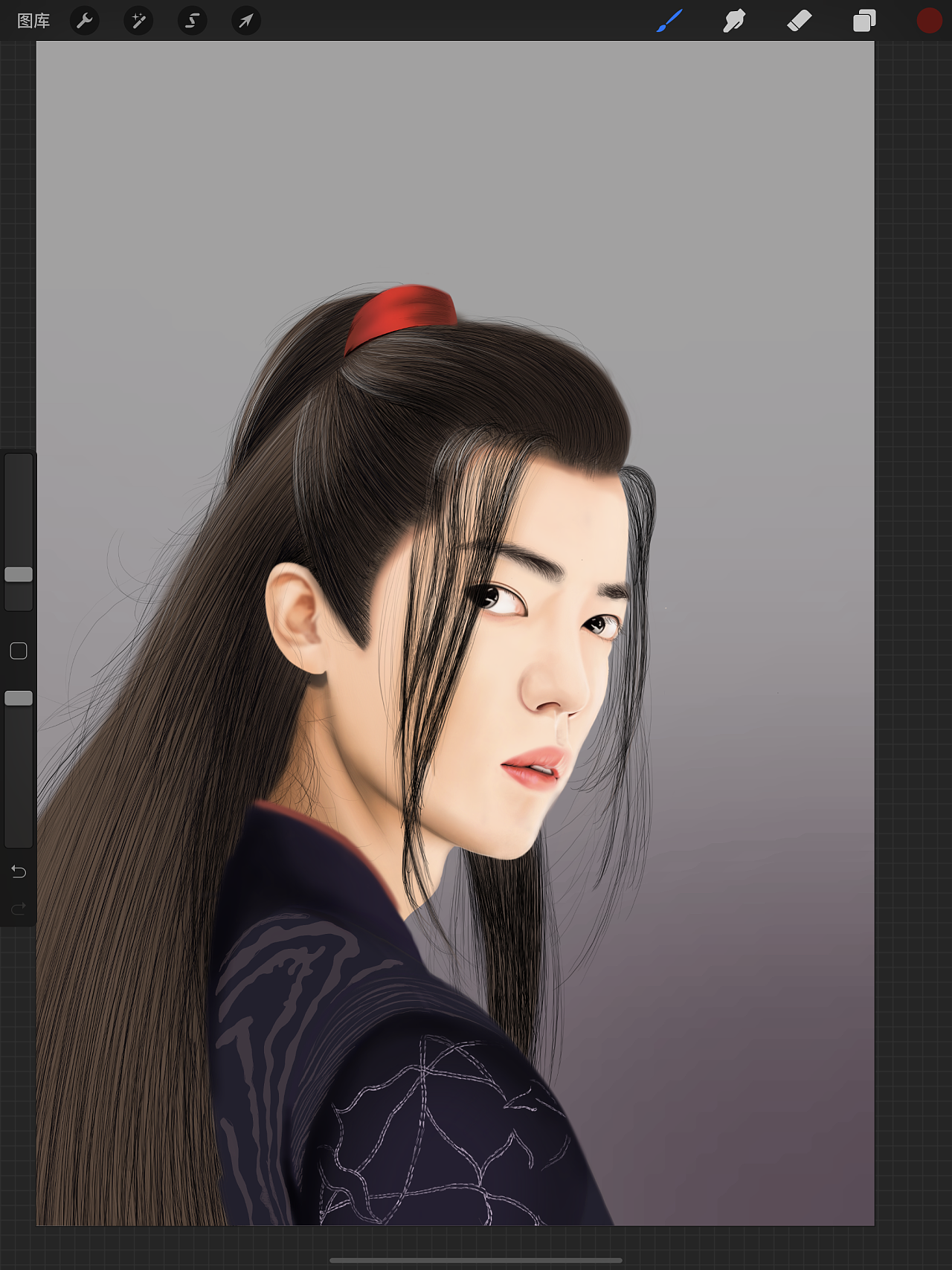
Task: Activate the Transform arrow tool
Action: tap(245, 21)
